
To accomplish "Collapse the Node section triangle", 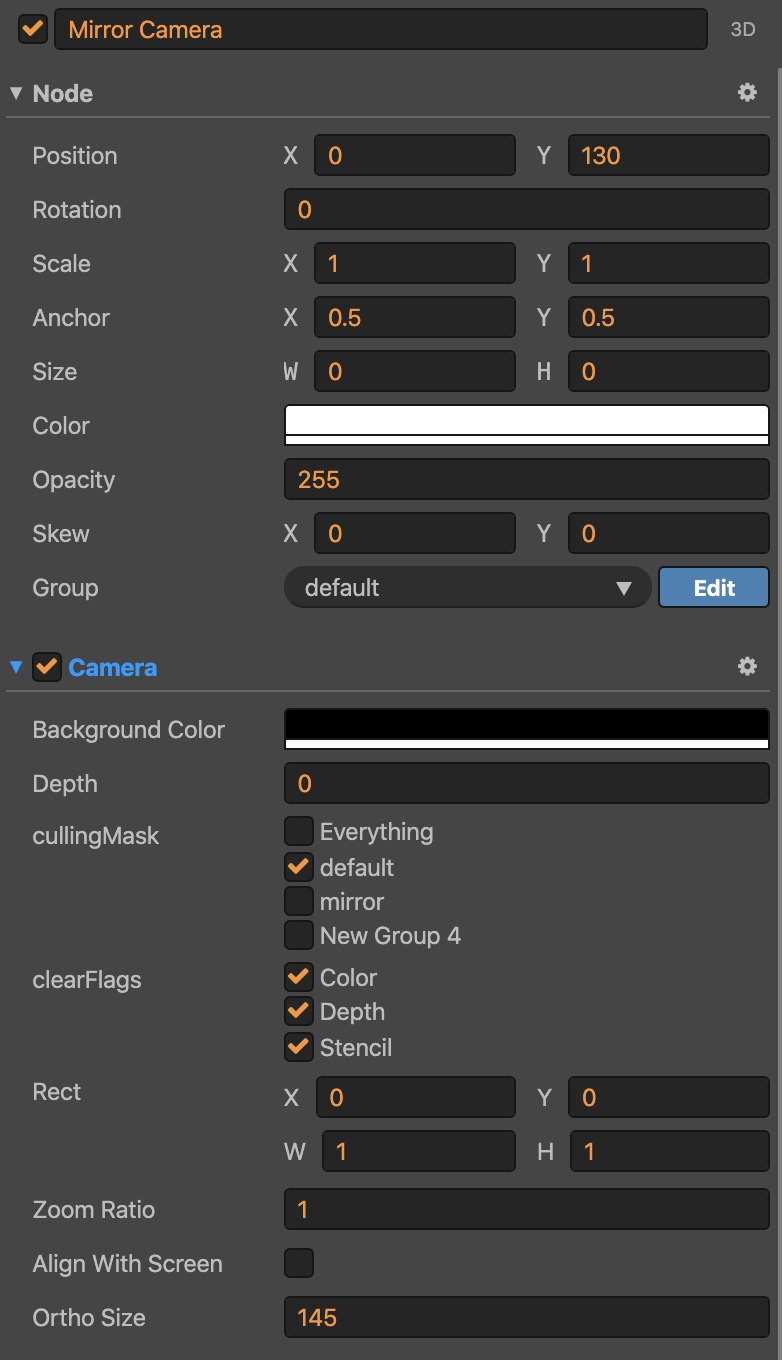I will [x=16, y=93].
